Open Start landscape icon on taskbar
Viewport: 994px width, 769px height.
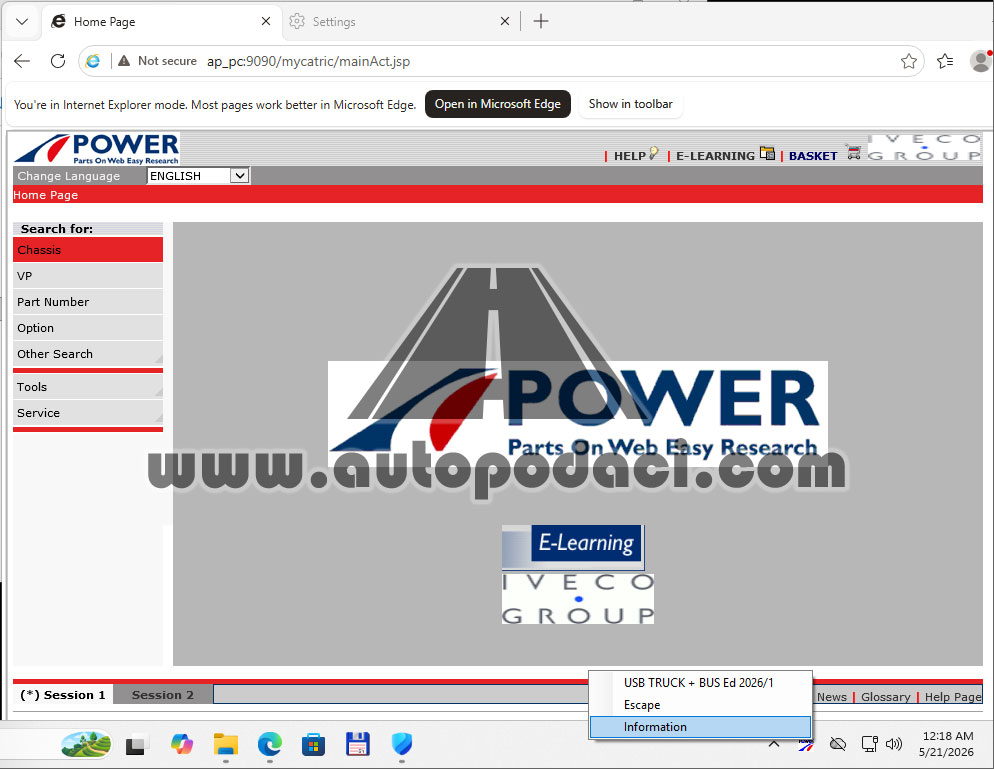(x=86, y=744)
